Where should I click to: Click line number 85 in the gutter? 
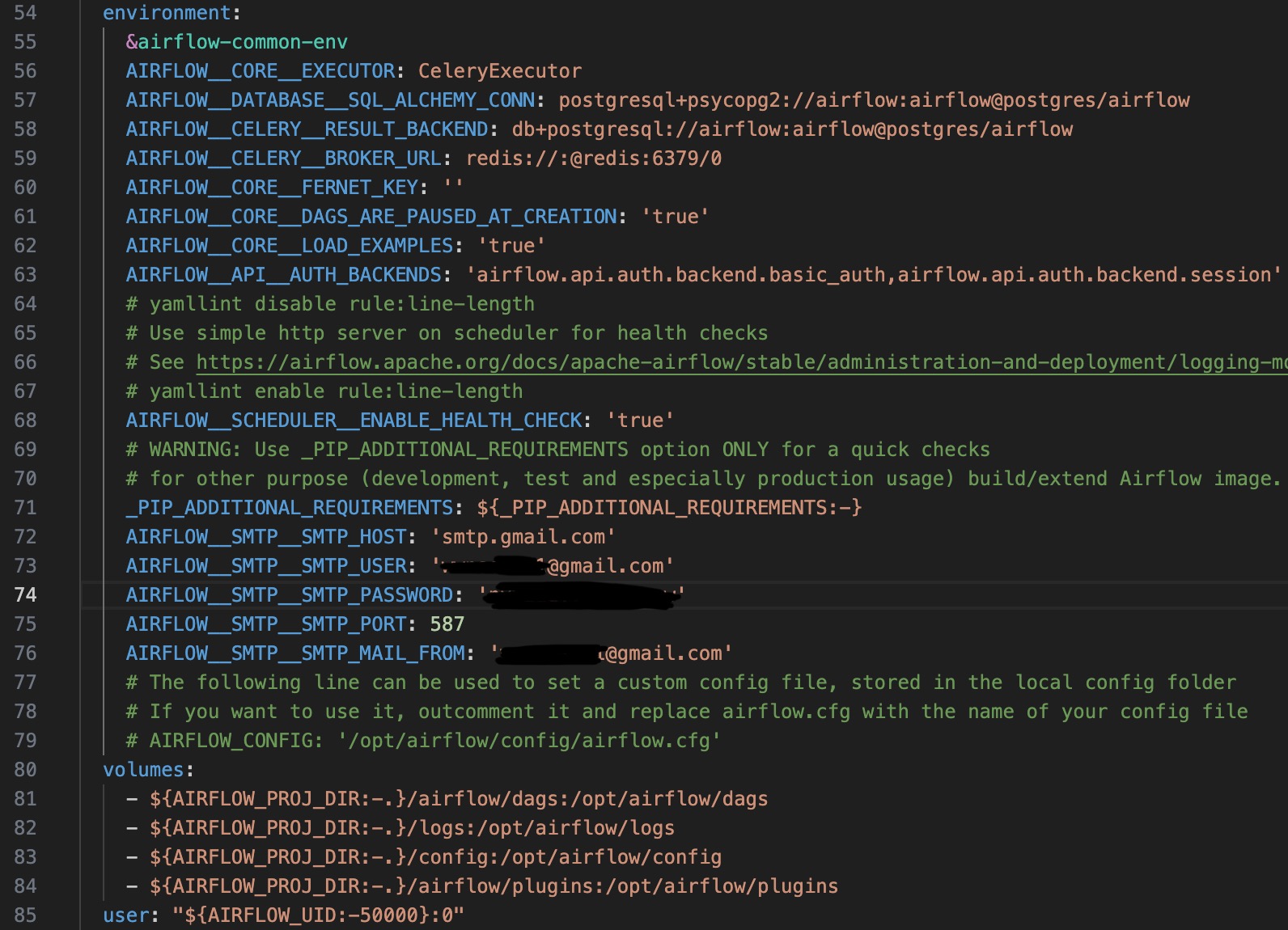25,915
